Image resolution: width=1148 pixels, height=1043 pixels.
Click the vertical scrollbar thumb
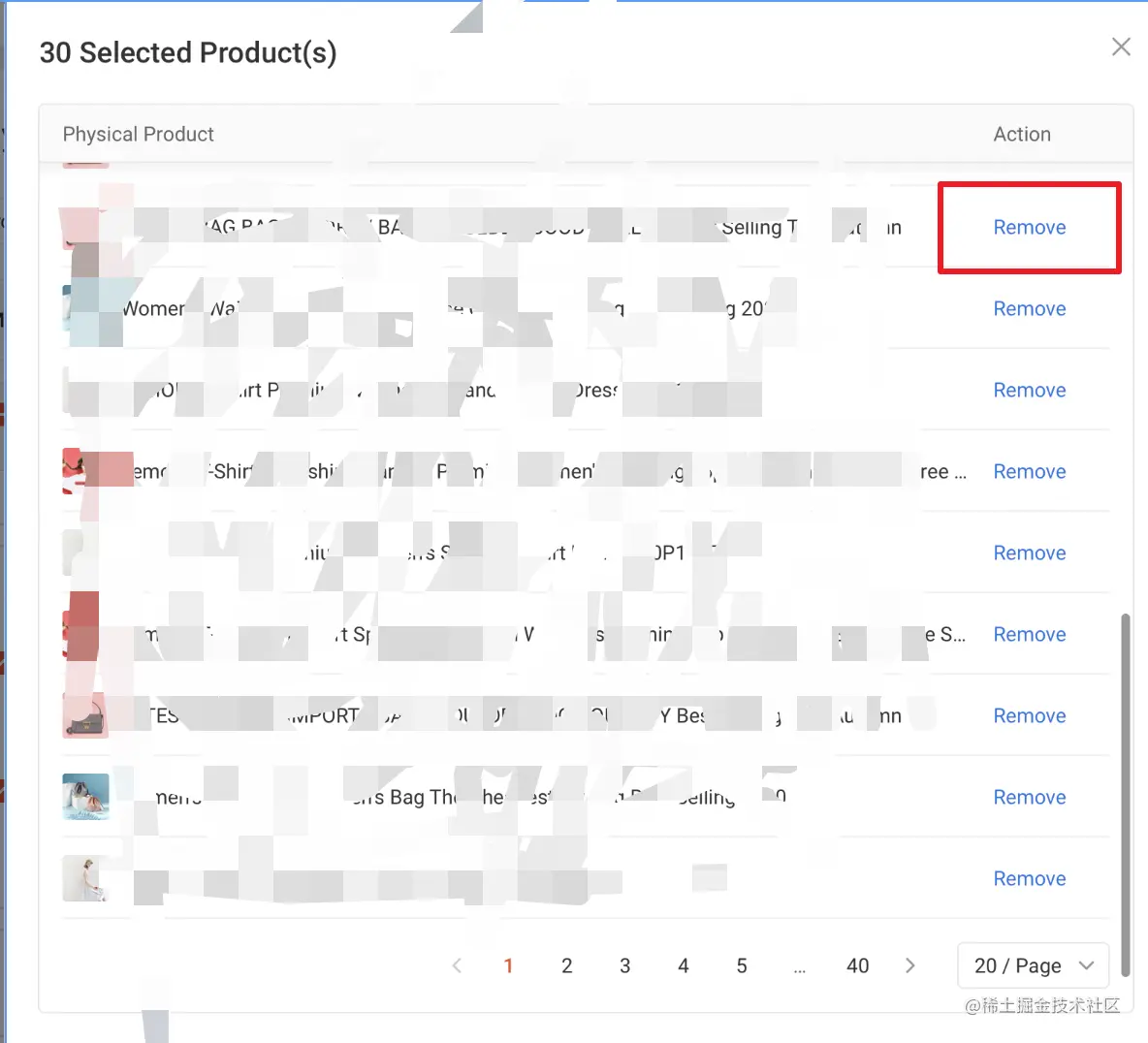tap(1125, 795)
